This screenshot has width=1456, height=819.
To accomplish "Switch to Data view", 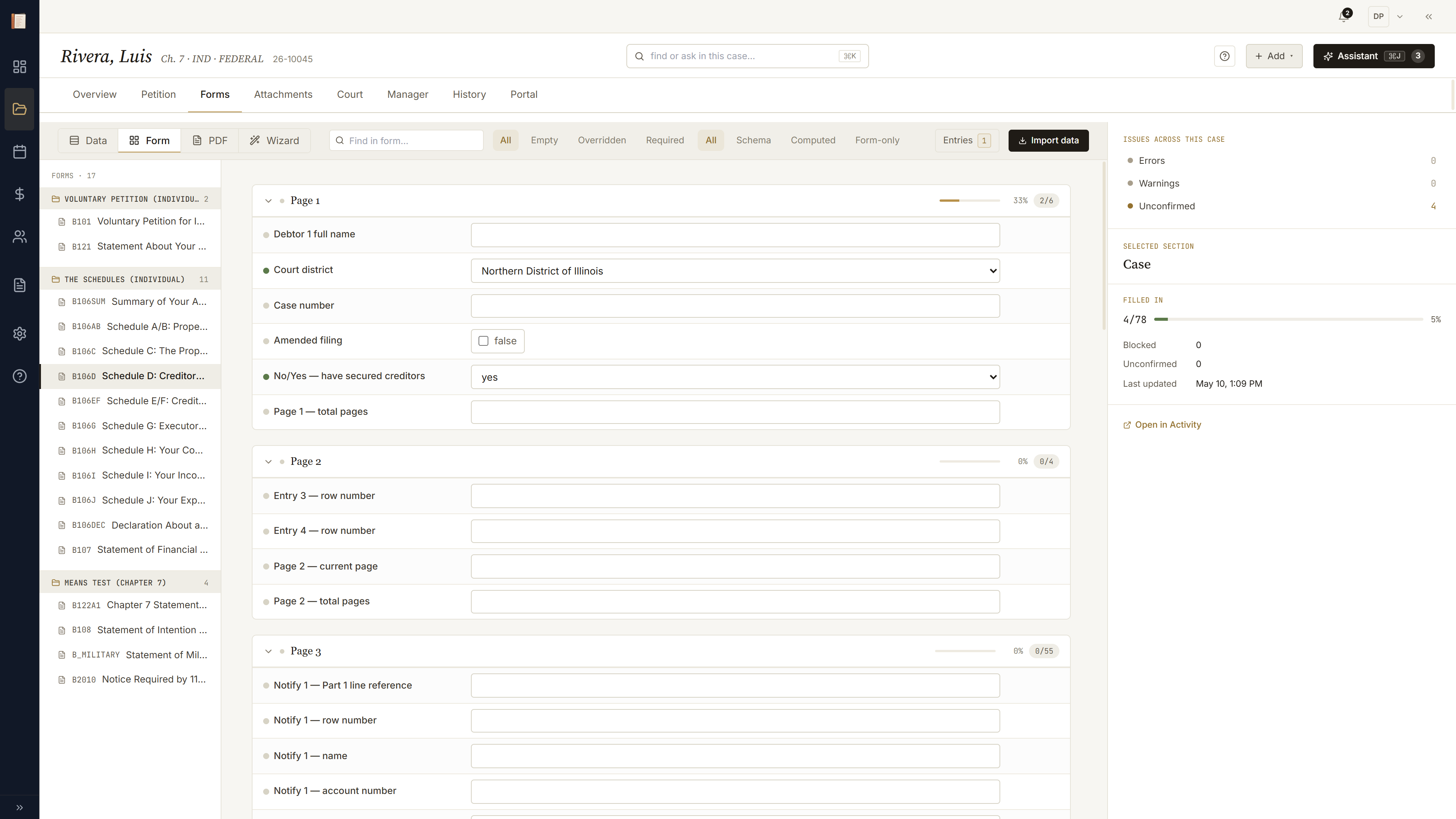I will tap(88, 140).
